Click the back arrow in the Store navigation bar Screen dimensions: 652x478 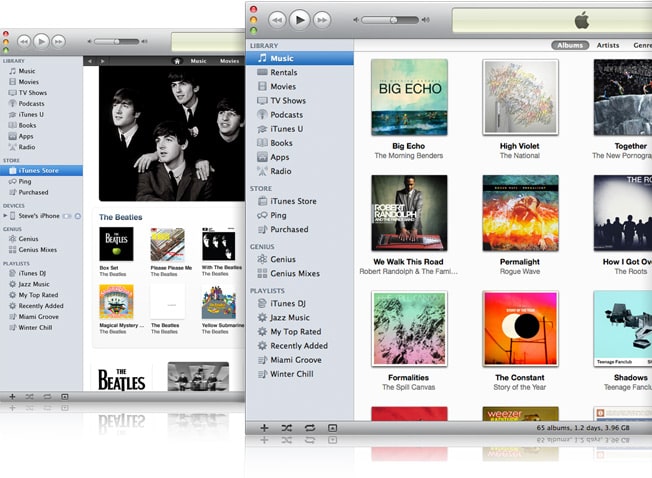(x=90, y=61)
